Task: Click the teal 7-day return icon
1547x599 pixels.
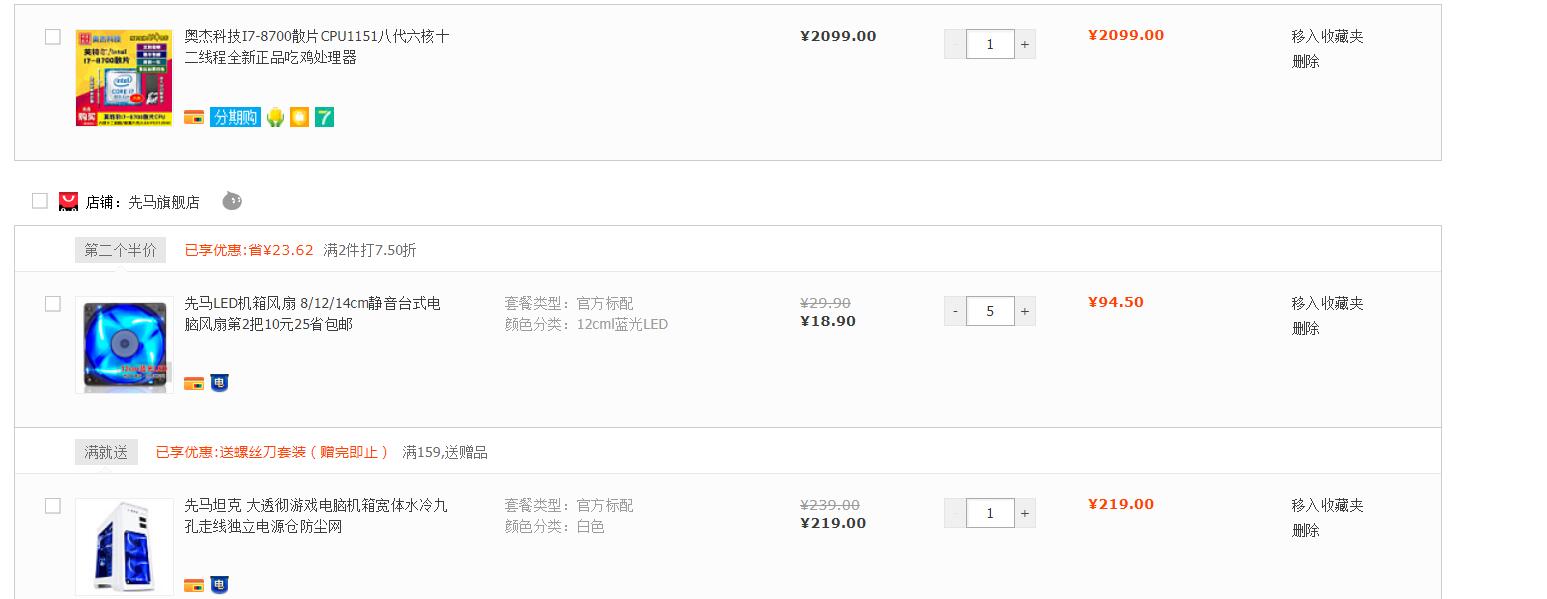Action: [324, 117]
